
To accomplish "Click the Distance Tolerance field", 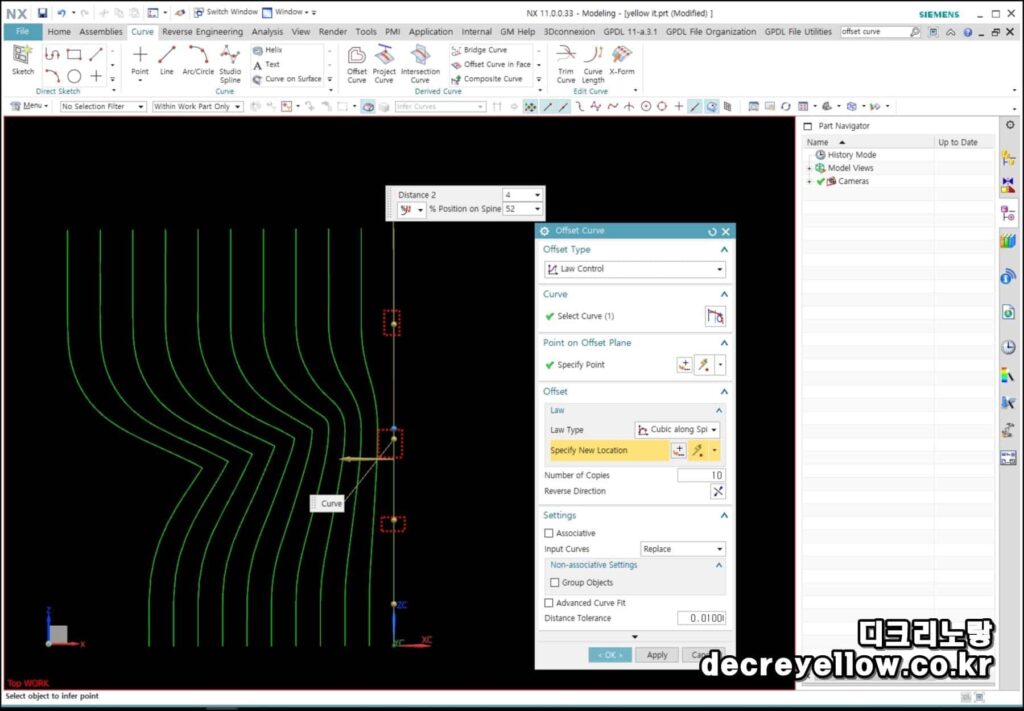I will coord(701,618).
